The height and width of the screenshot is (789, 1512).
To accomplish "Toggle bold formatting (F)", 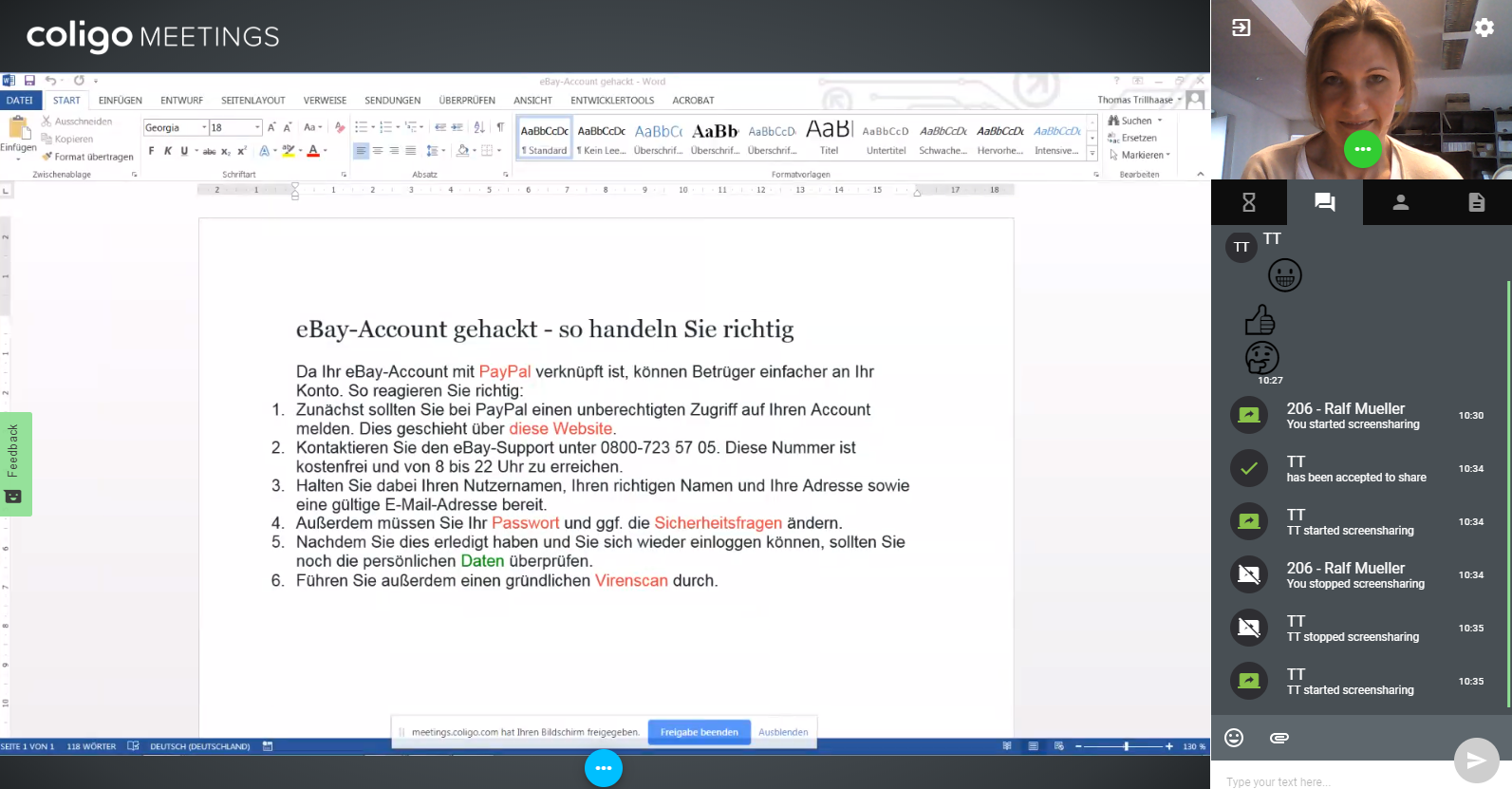I will click(x=151, y=151).
